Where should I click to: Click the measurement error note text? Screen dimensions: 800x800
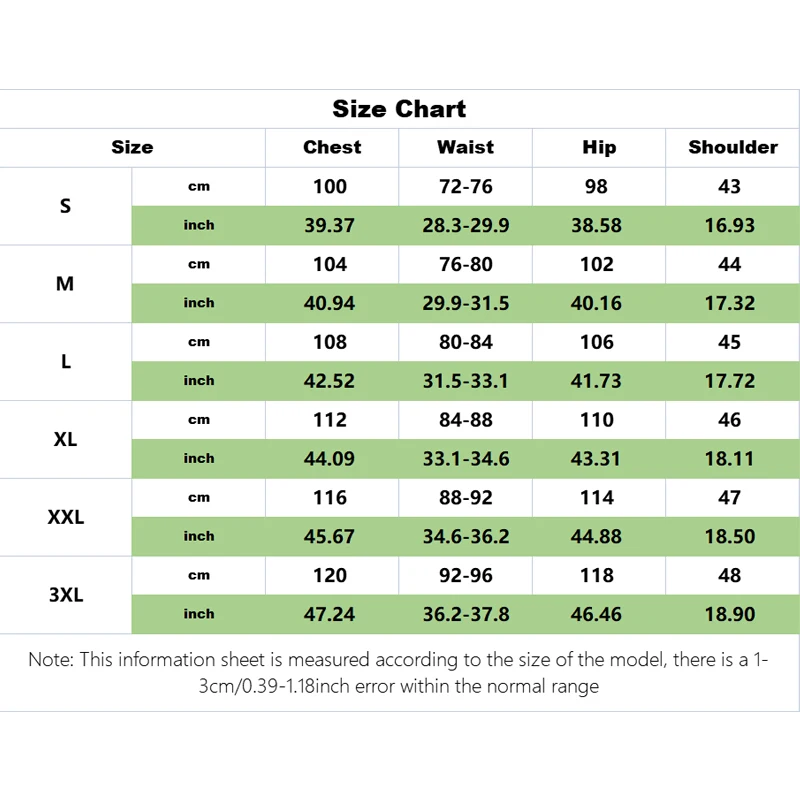click(399, 673)
